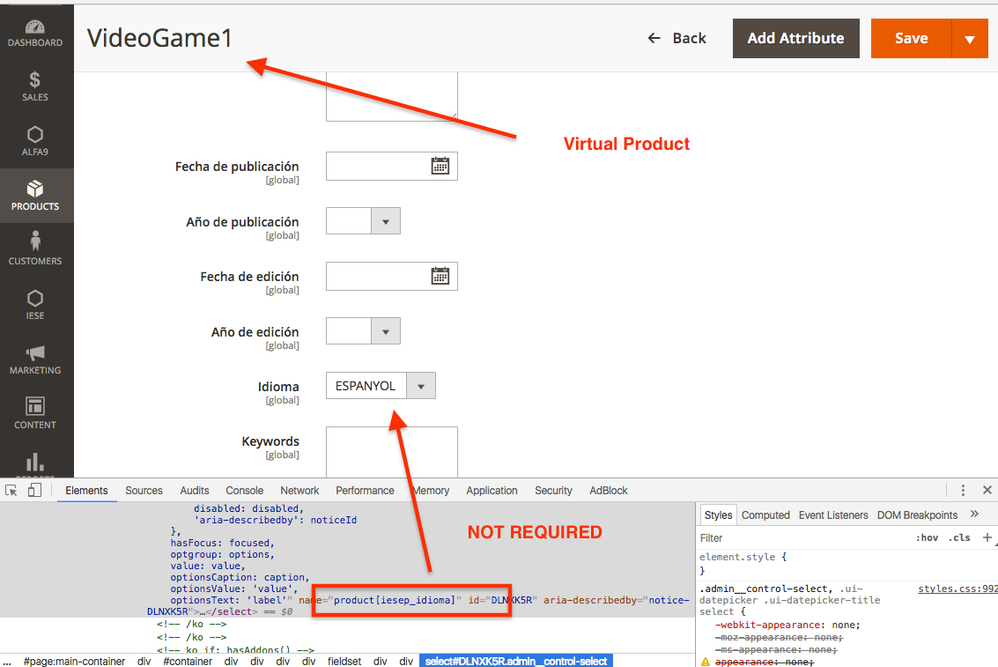Toggle the .cls class editor
The width and height of the screenshot is (998, 667).
point(959,538)
